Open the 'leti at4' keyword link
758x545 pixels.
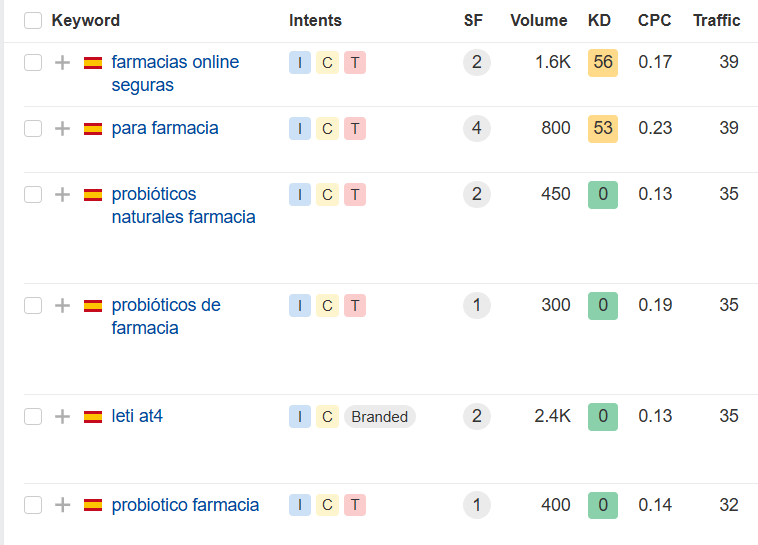click(x=137, y=416)
